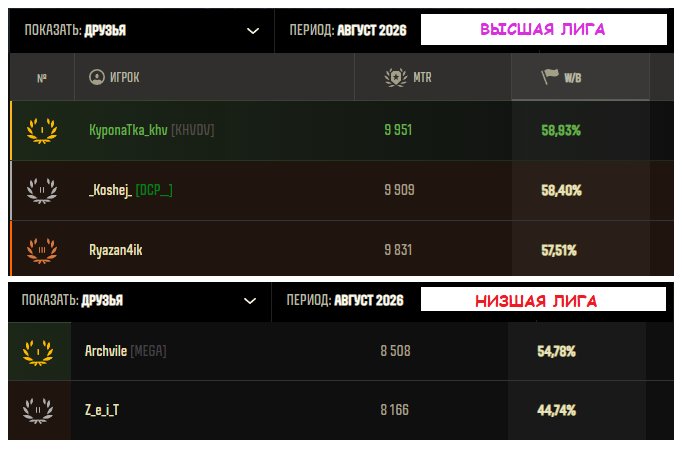Image resolution: width=682 pixels, height=451 pixels.
Task: Select the Z_e_i_T player row name
Action: coord(102,410)
